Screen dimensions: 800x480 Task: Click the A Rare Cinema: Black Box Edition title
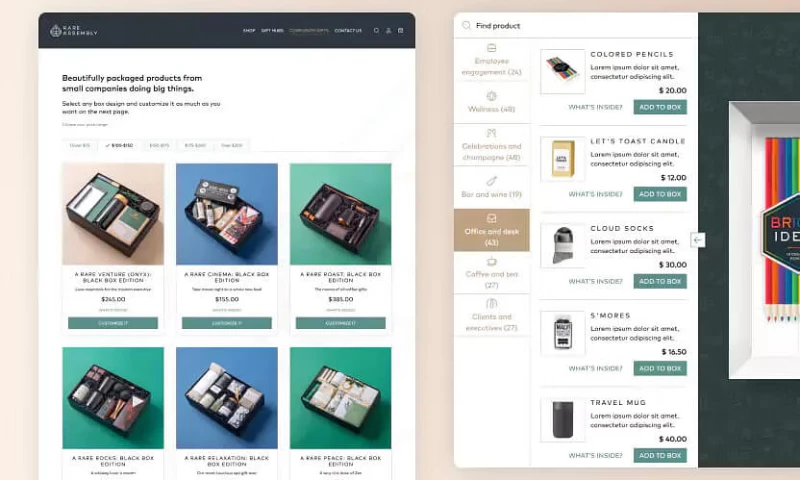click(x=227, y=277)
